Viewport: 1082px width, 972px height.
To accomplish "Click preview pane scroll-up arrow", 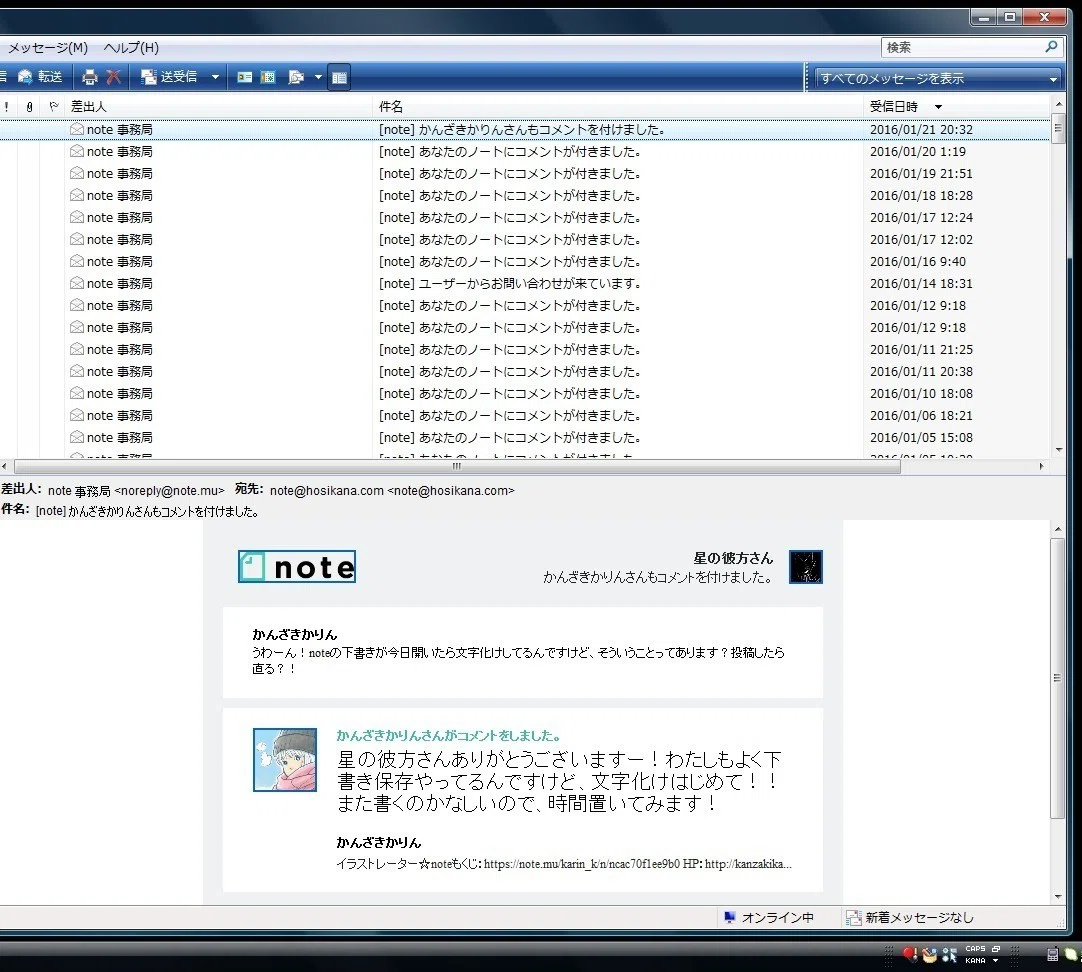I will 1058,529.
